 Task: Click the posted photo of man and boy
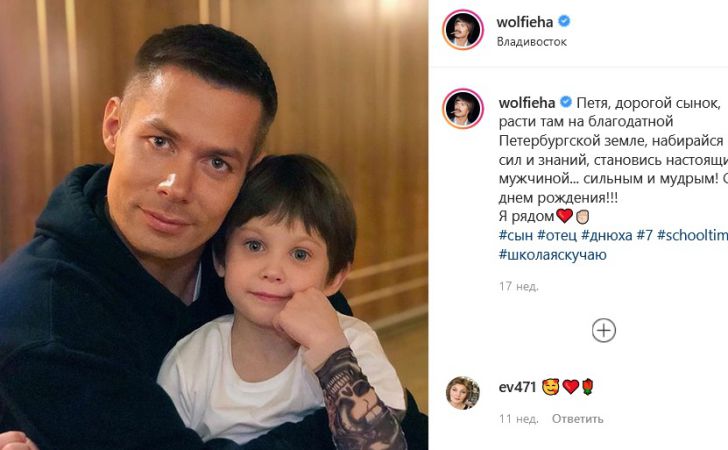(214, 225)
